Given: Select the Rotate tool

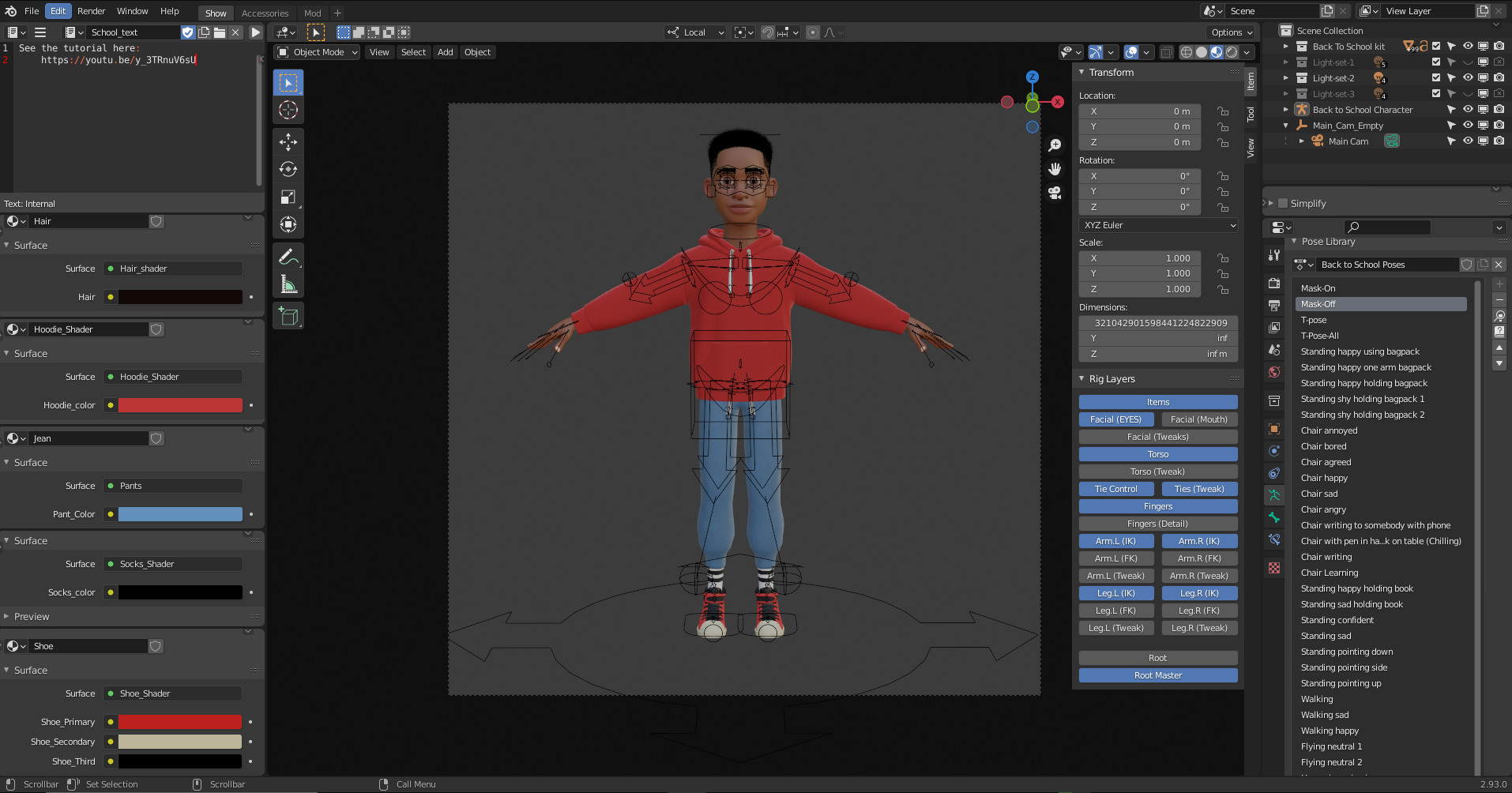Looking at the screenshot, I should (288, 170).
